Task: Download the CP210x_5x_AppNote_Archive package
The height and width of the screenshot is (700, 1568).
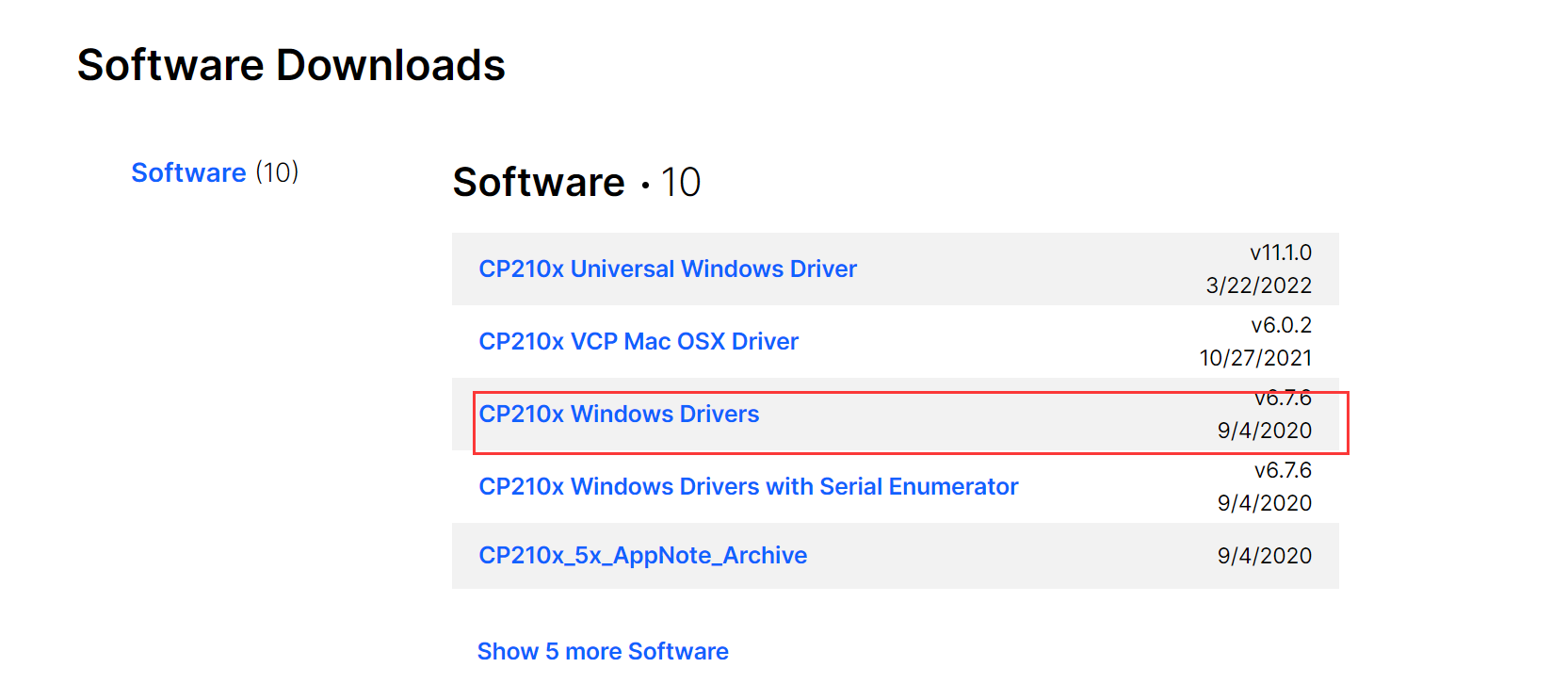Action: point(642,555)
